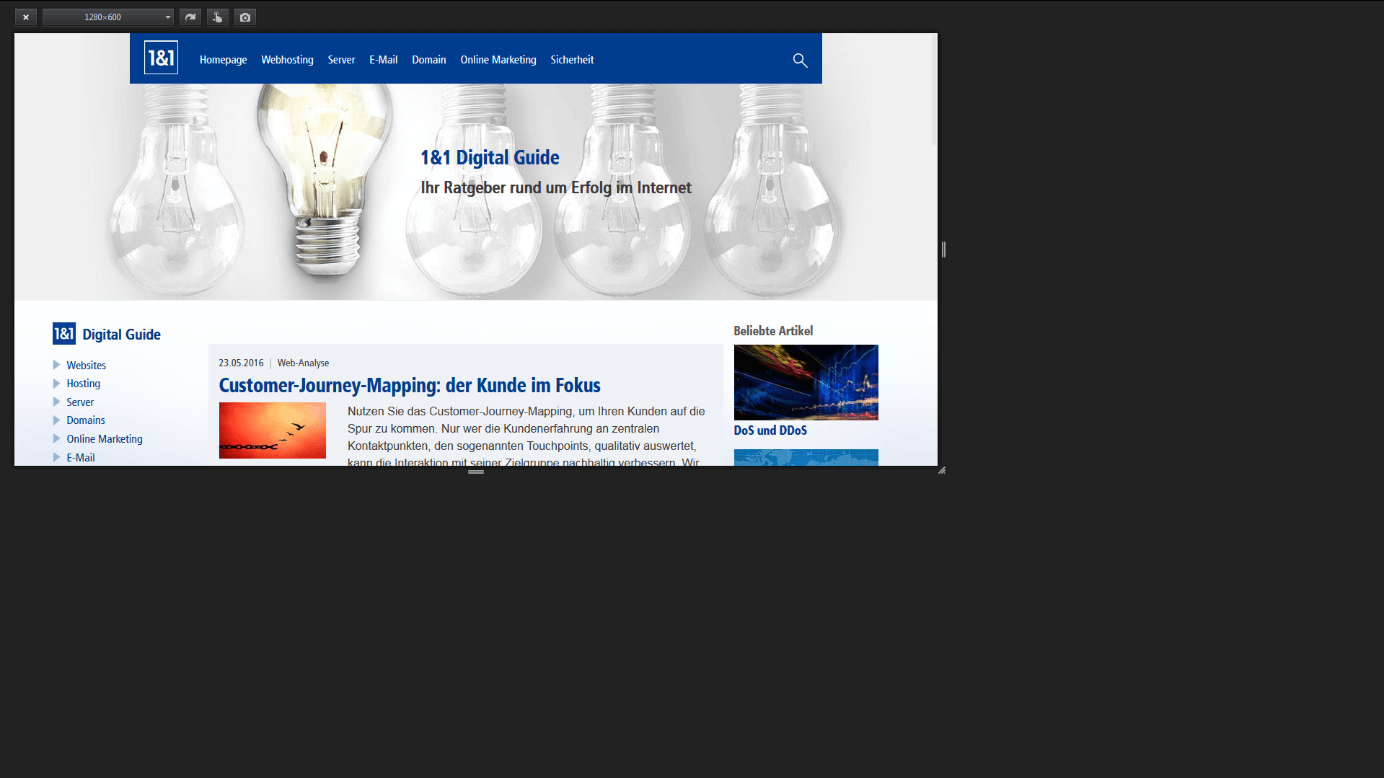Click the search magnifier icon

800,60
